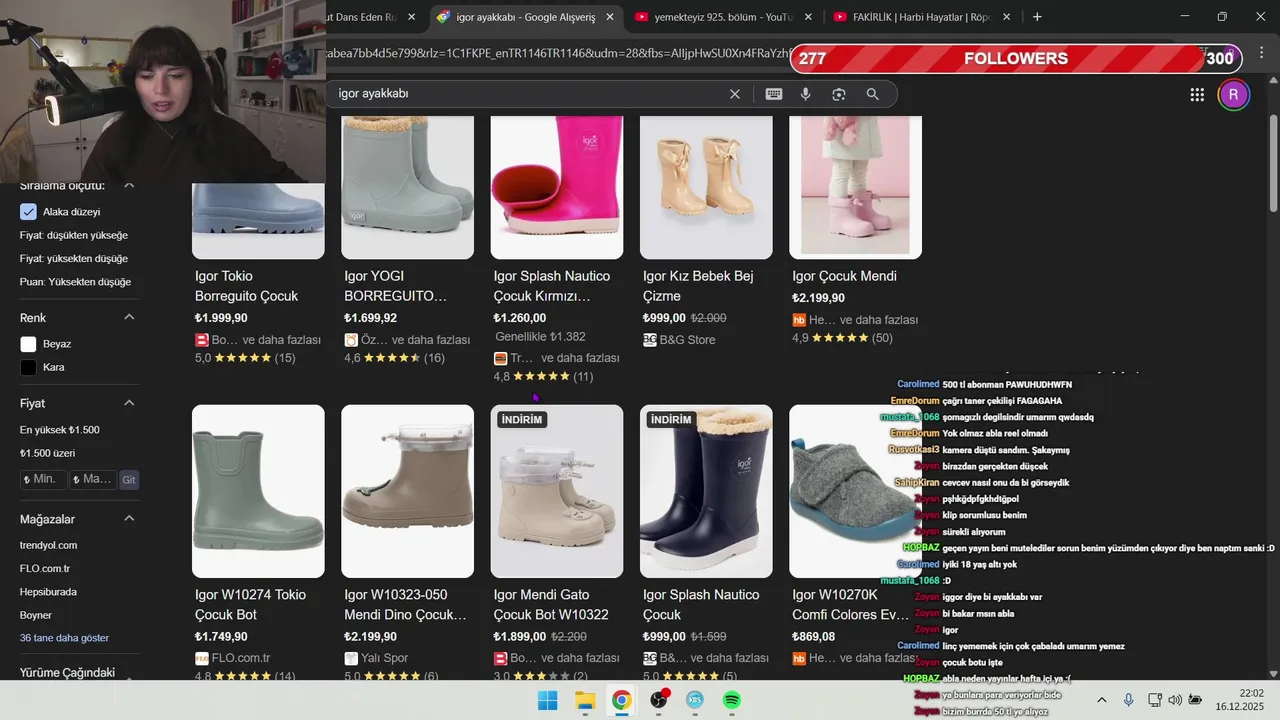Collapse the Sıralama ölçütü section chevron
This screenshot has height=720, width=1280.
(x=129, y=186)
